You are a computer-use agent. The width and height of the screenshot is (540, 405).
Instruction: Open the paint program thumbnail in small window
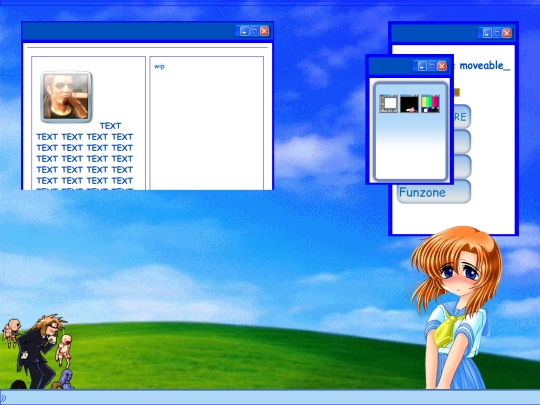click(x=388, y=104)
